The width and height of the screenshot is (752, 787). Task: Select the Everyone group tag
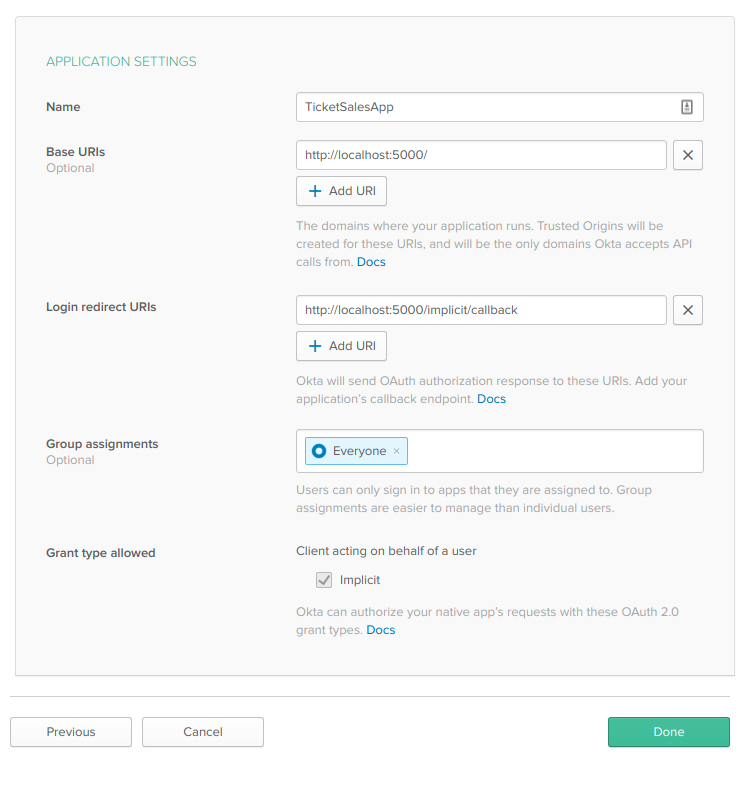[x=359, y=451]
